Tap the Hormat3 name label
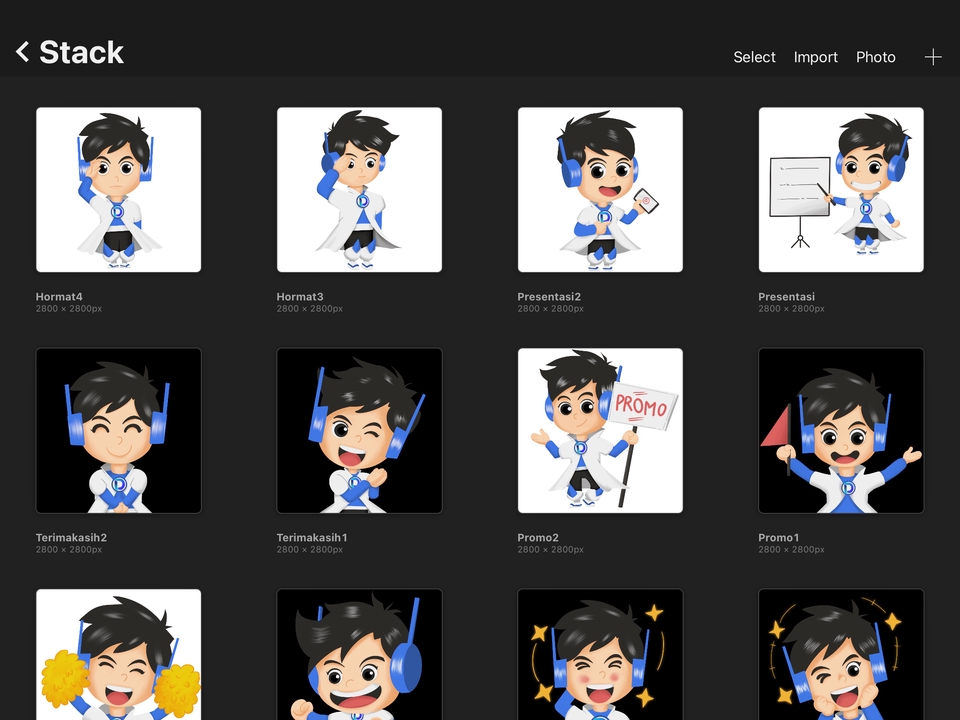 [x=300, y=296]
